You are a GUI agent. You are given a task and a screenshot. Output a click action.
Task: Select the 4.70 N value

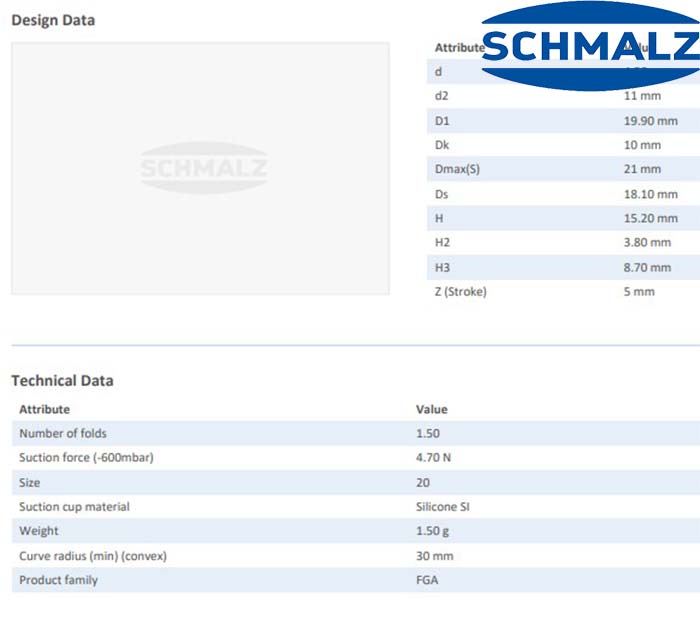tap(433, 458)
